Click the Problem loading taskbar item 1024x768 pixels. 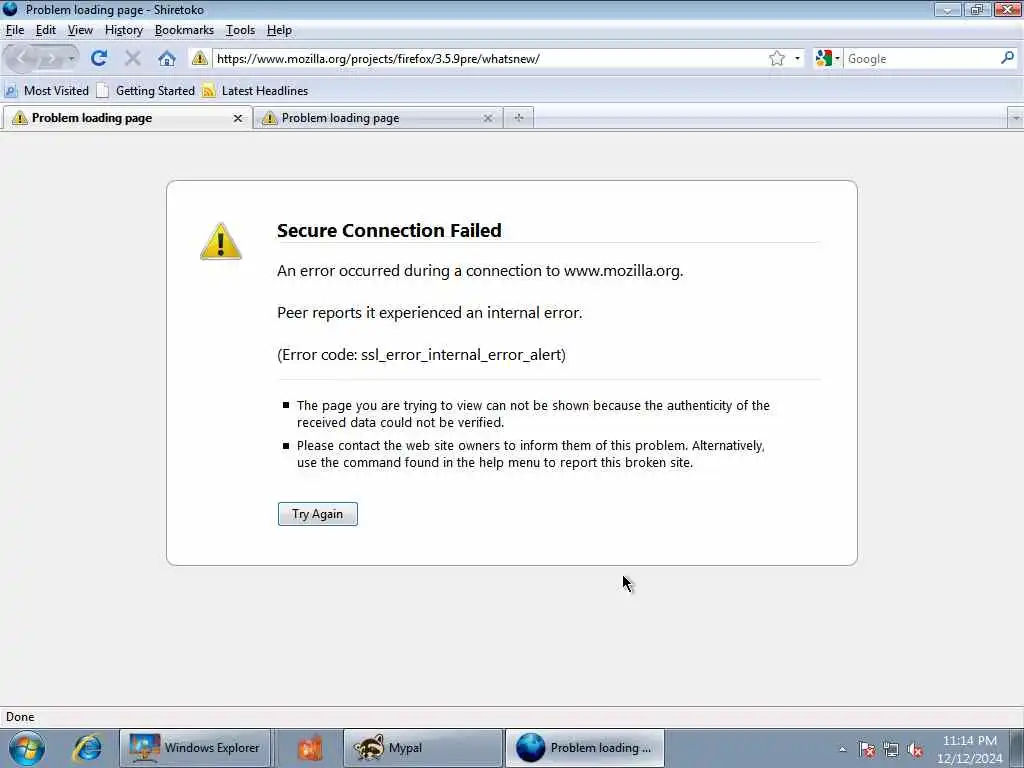(584, 748)
